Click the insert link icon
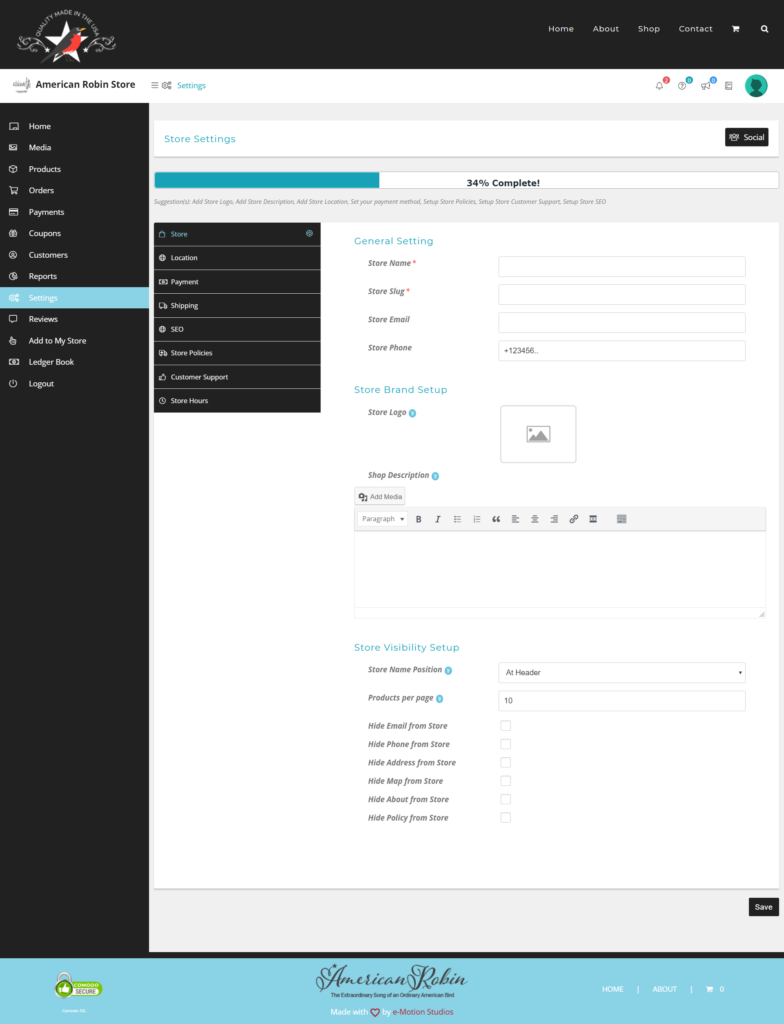Image resolution: width=784 pixels, height=1024 pixels. [x=573, y=519]
